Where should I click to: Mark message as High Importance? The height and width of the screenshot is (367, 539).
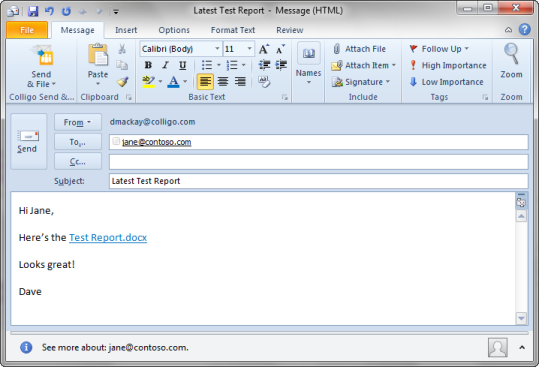[x=448, y=65]
